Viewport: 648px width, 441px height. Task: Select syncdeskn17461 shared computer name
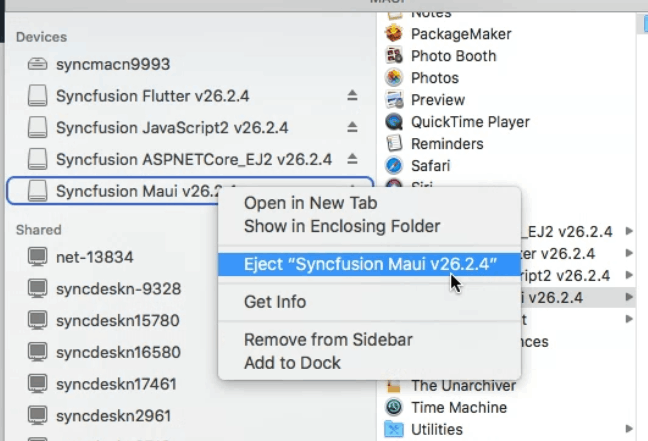click(x=116, y=384)
